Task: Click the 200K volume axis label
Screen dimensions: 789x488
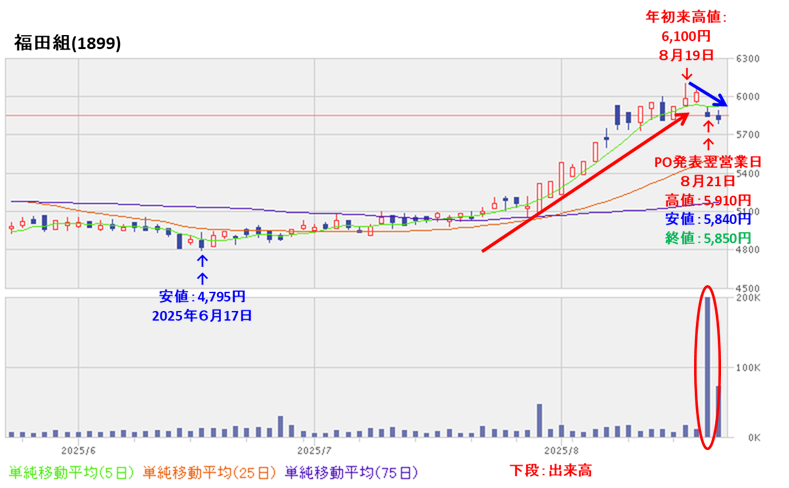Action: click(748, 298)
